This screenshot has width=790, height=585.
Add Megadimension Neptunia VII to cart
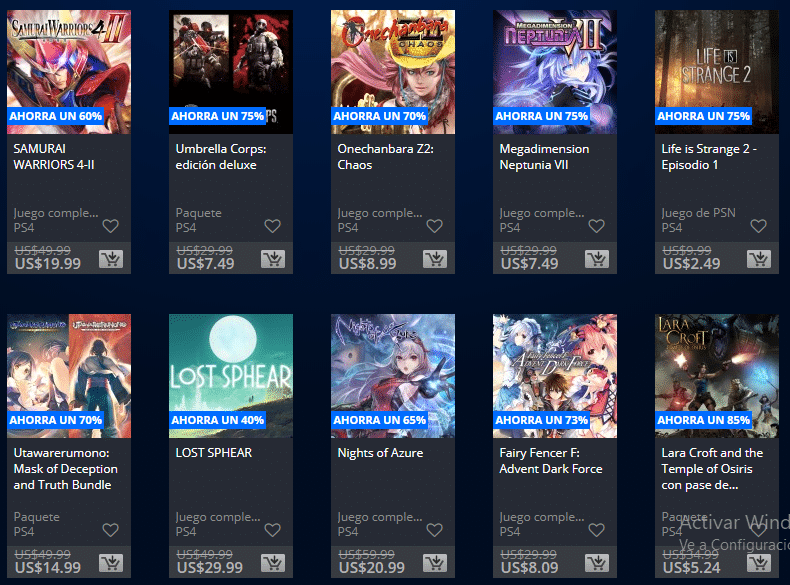pyautogui.click(x=597, y=259)
